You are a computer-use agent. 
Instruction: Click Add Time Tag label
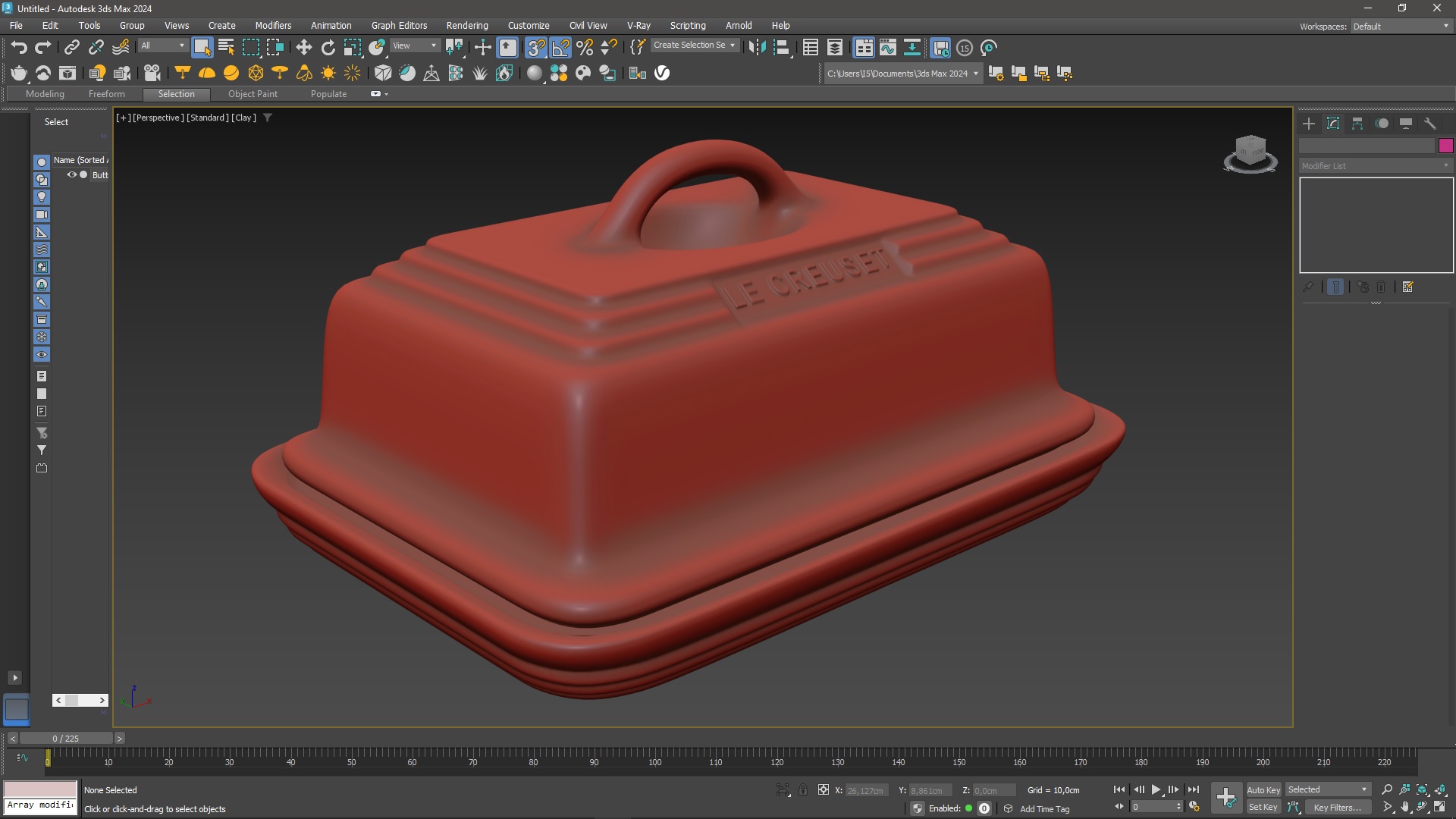coord(1044,809)
